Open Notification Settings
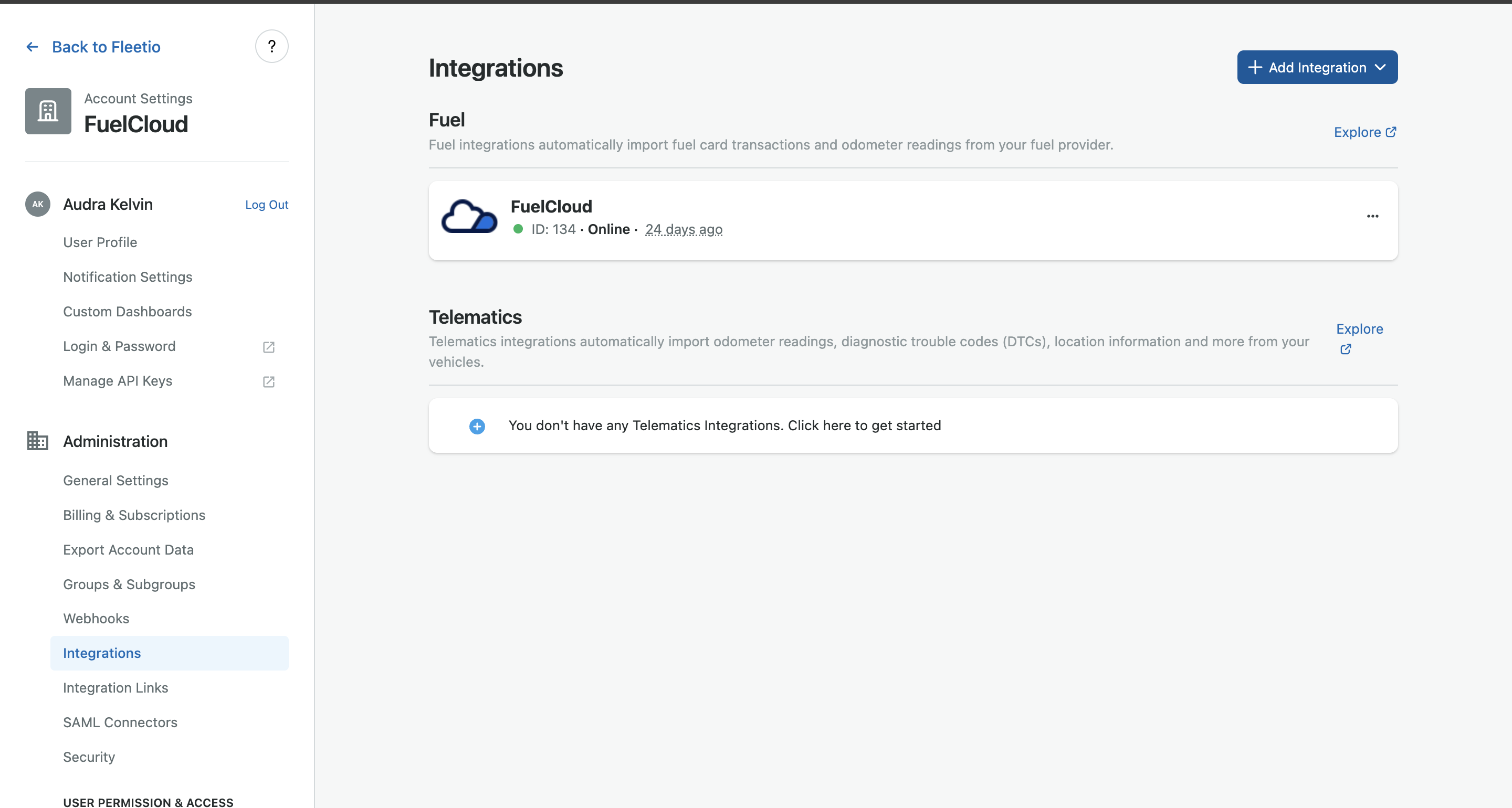This screenshot has width=1512, height=808. coord(128,277)
